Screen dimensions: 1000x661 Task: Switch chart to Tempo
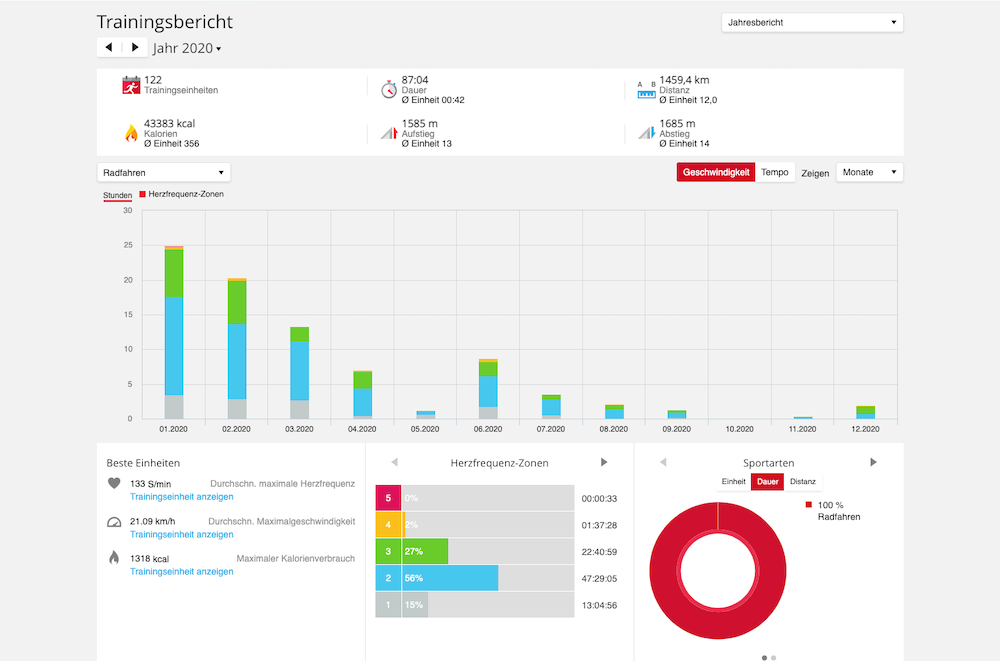pos(775,172)
